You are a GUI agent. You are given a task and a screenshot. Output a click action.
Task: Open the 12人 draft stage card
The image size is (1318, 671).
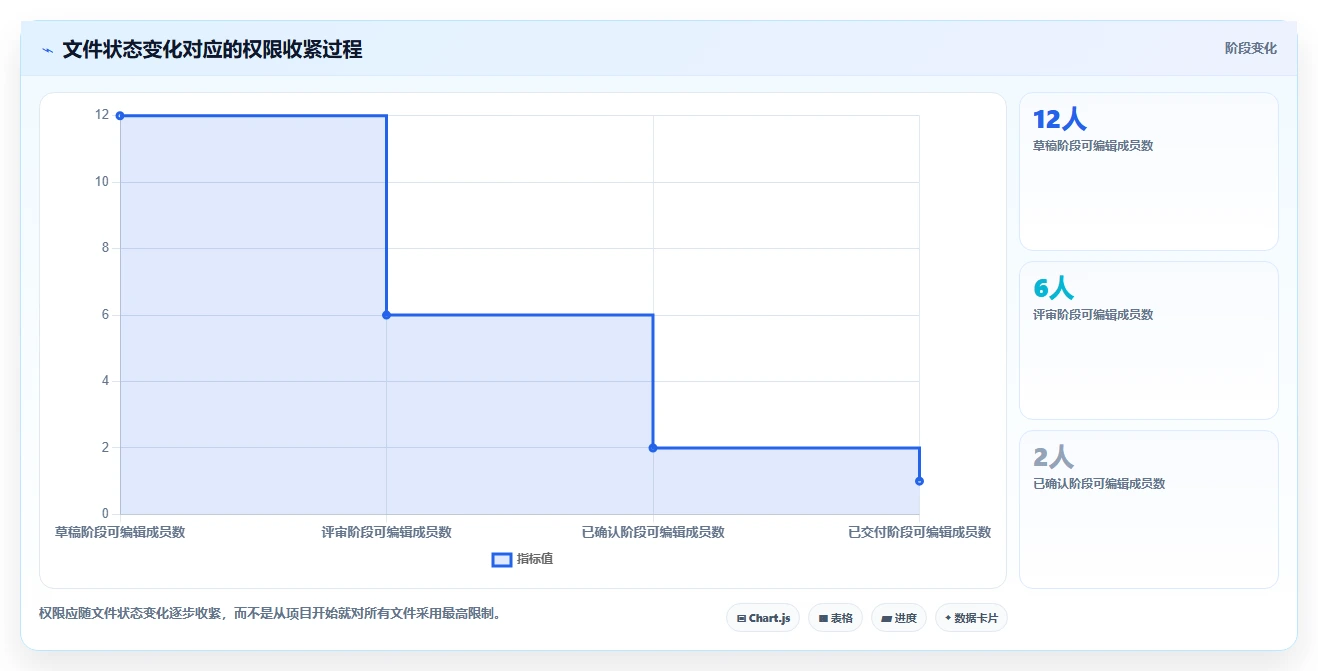pyautogui.click(x=1148, y=171)
